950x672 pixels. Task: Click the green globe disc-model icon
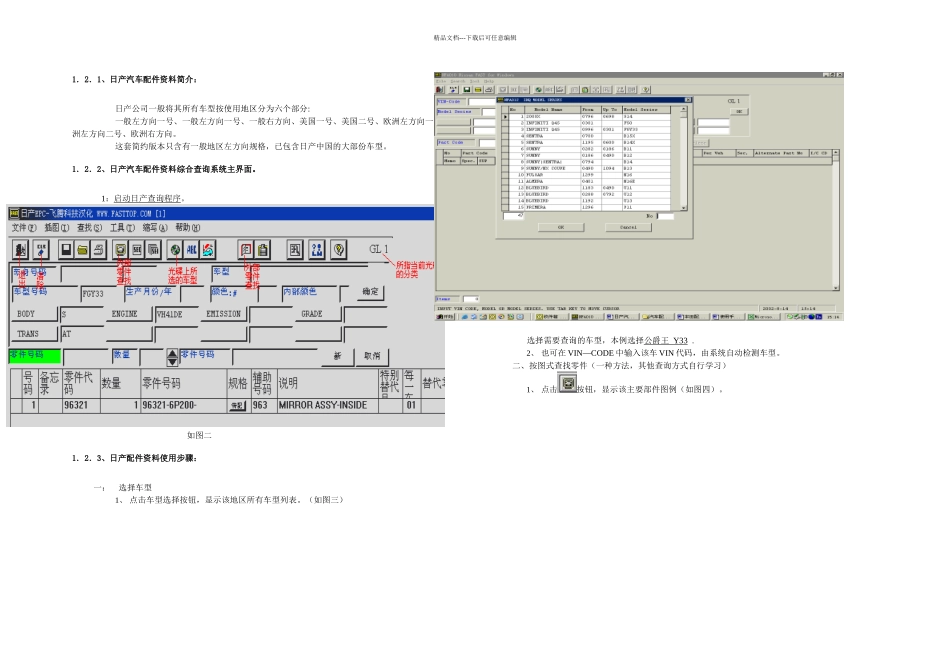point(175,250)
